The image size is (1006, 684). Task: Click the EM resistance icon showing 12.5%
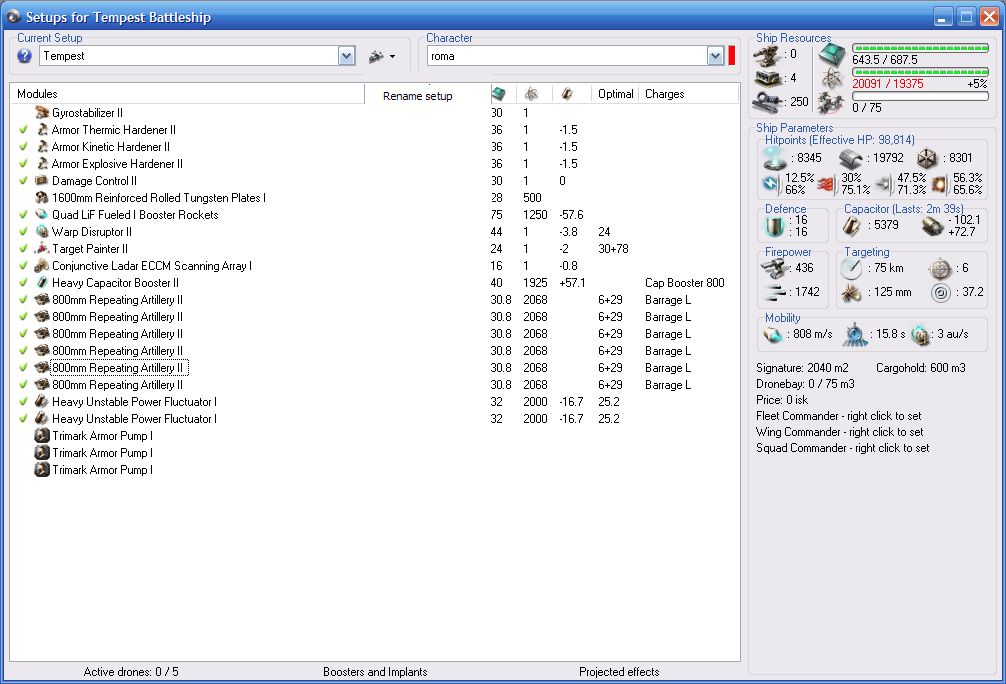(770, 184)
